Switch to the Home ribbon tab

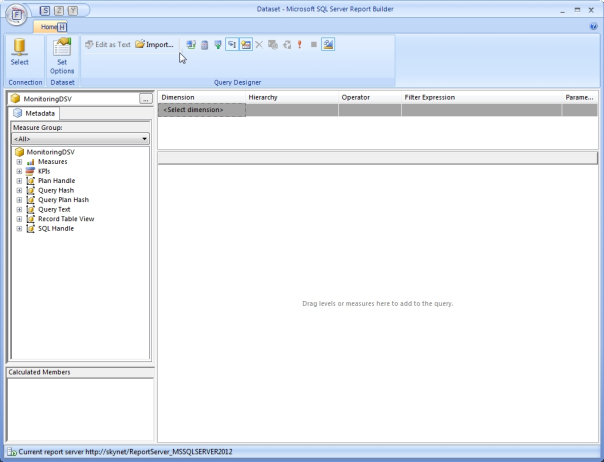50,27
